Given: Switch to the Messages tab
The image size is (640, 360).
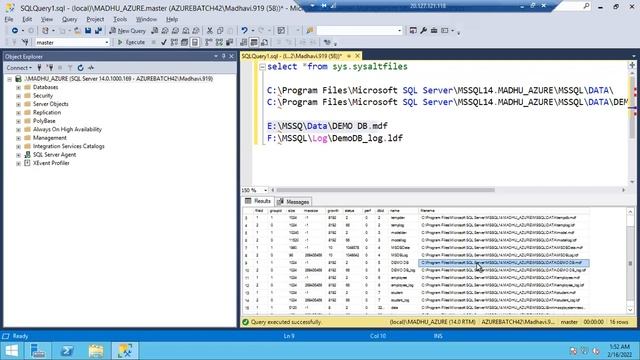Looking at the screenshot, I should [293, 202].
